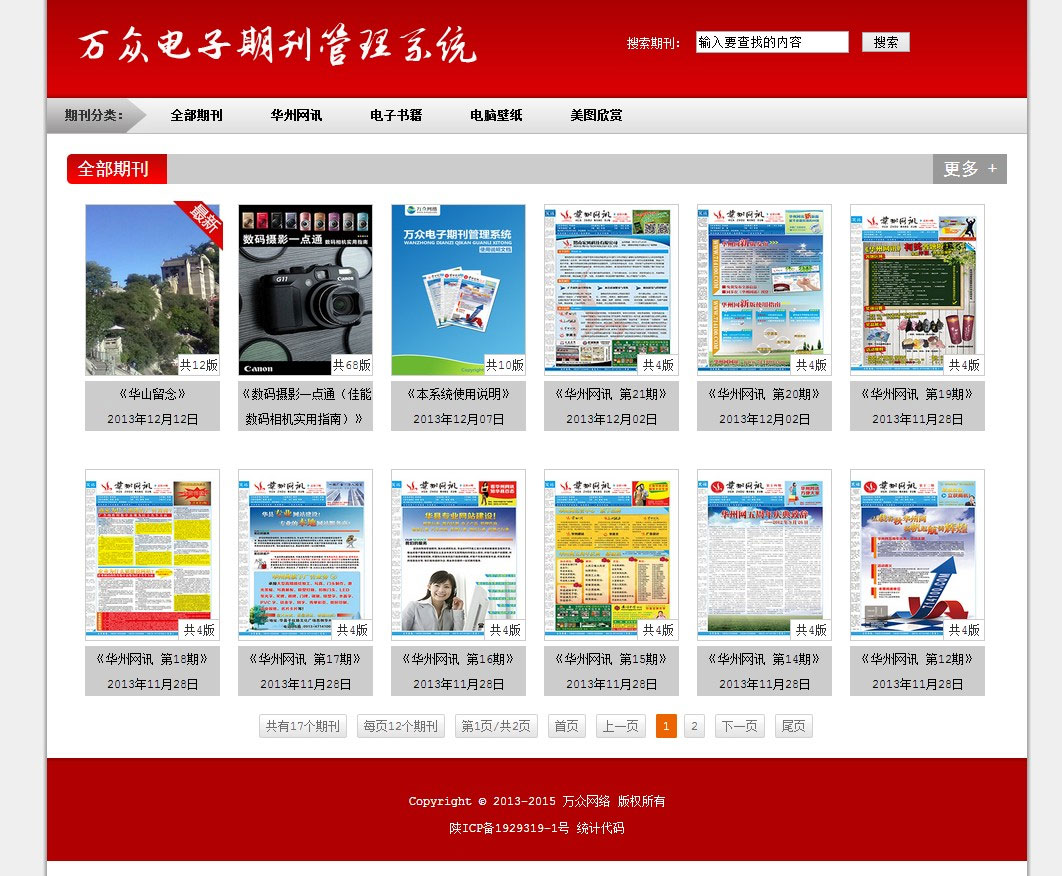Open 华州网讯 第12期 cover image
The height and width of the screenshot is (876, 1062).
pos(917,554)
